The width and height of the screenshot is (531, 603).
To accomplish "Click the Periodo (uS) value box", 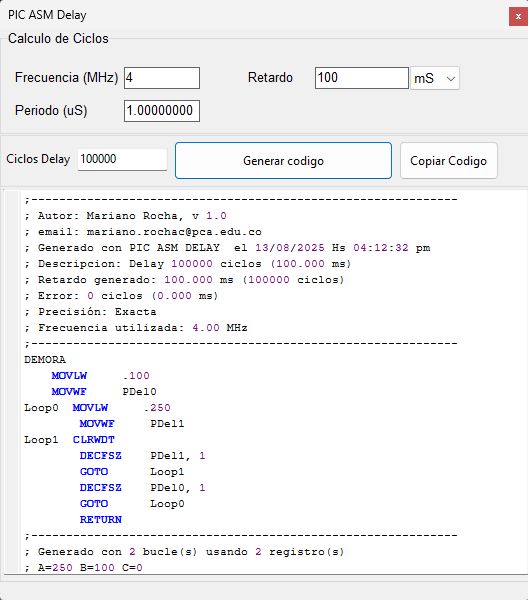I will pyautogui.click(x=163, y=111).
